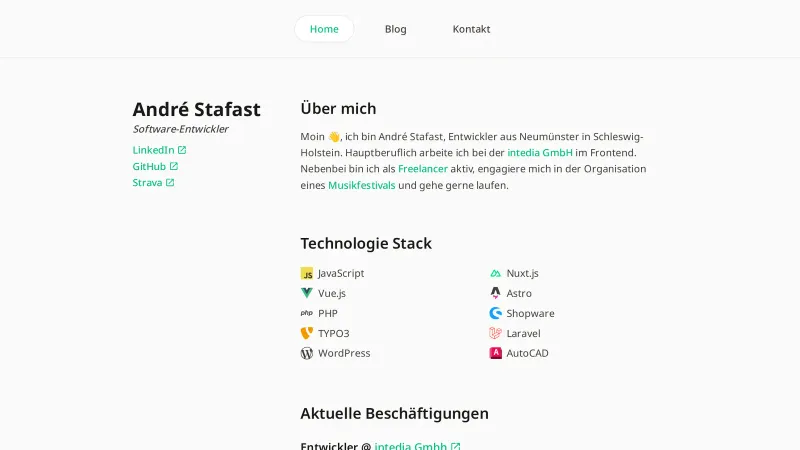Click the Nuxt.js logo icon
This screenshot has width=800, height=450.
coord(495,273)
